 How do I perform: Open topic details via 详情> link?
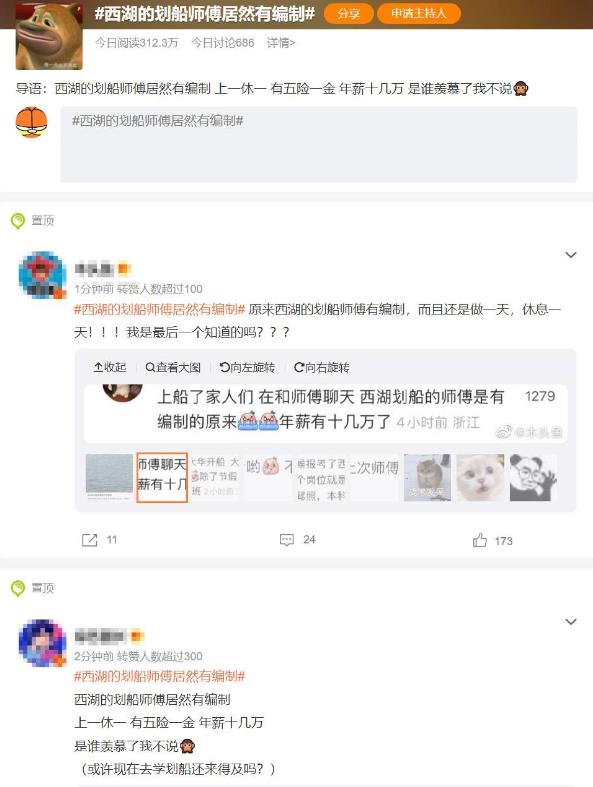click(x=281, y=43)
